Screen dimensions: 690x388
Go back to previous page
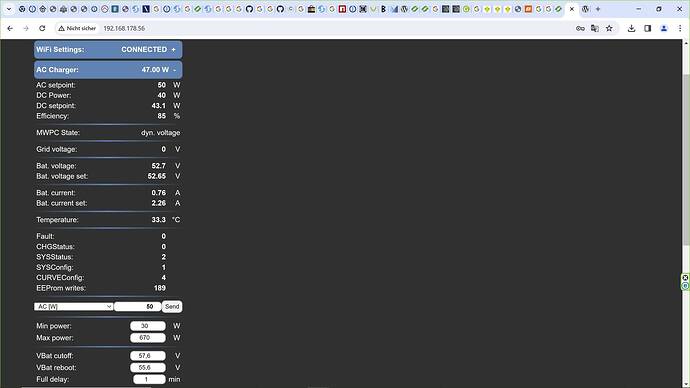click(x=10, y=28)
